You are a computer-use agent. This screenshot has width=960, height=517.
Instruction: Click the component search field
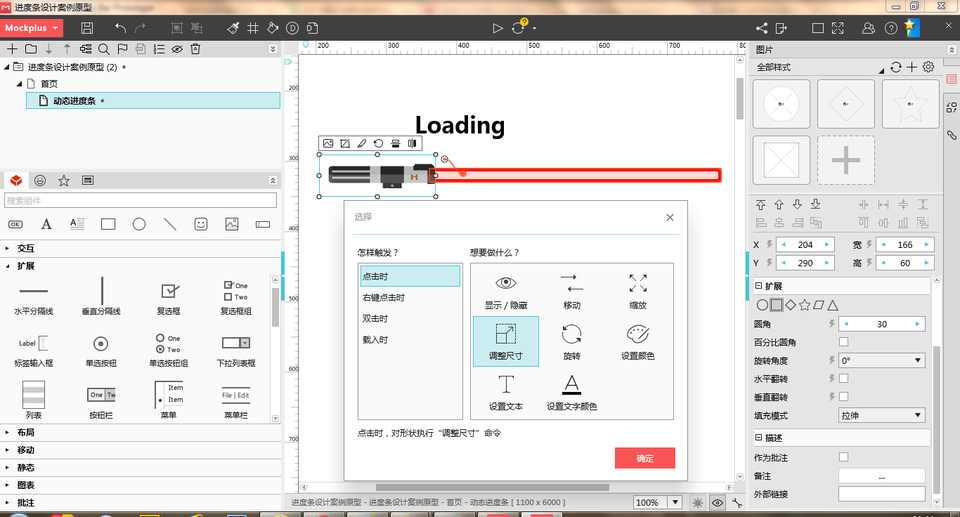click(x=140, y=200)
